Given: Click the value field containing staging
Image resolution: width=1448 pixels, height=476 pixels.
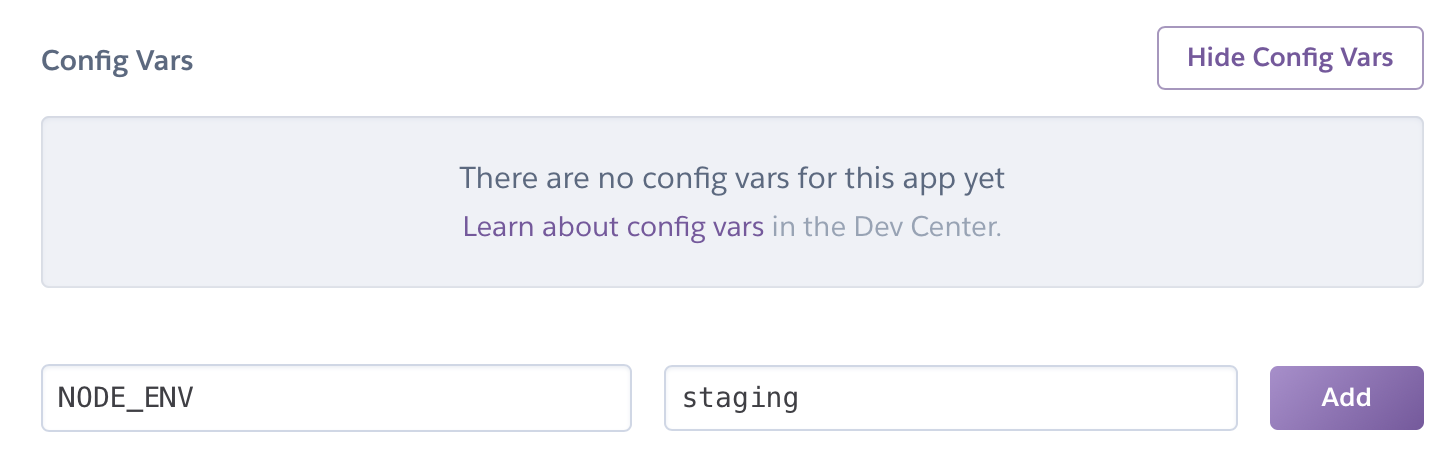Looking at the screenshot, I should tap(950, 398).
